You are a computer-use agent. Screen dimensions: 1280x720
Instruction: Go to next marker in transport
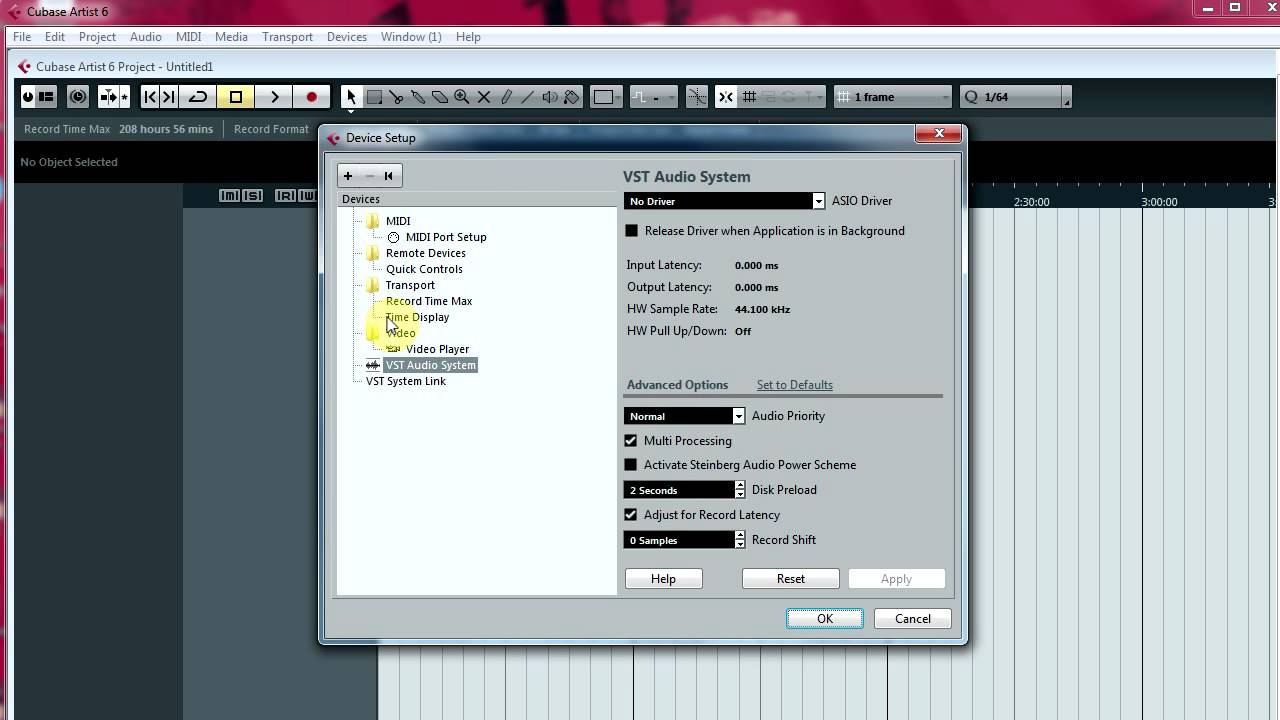tap(168, 97)
